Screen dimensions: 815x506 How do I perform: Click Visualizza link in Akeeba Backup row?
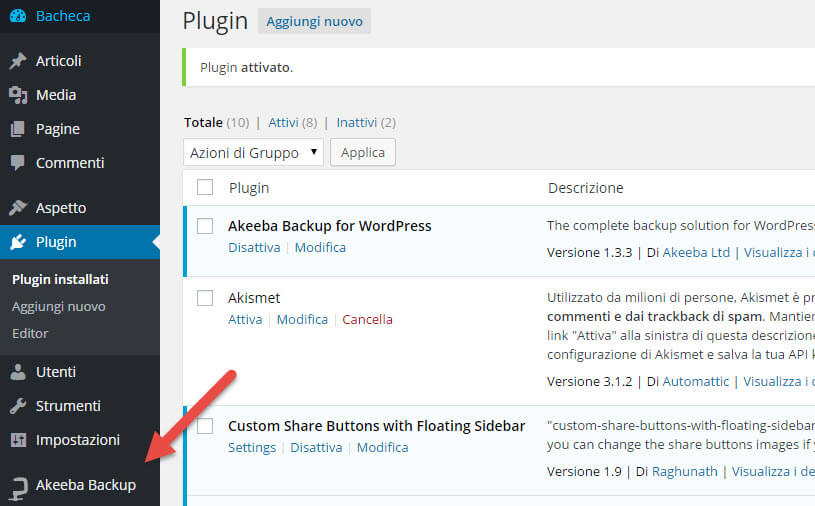click(x=779, y=252)
